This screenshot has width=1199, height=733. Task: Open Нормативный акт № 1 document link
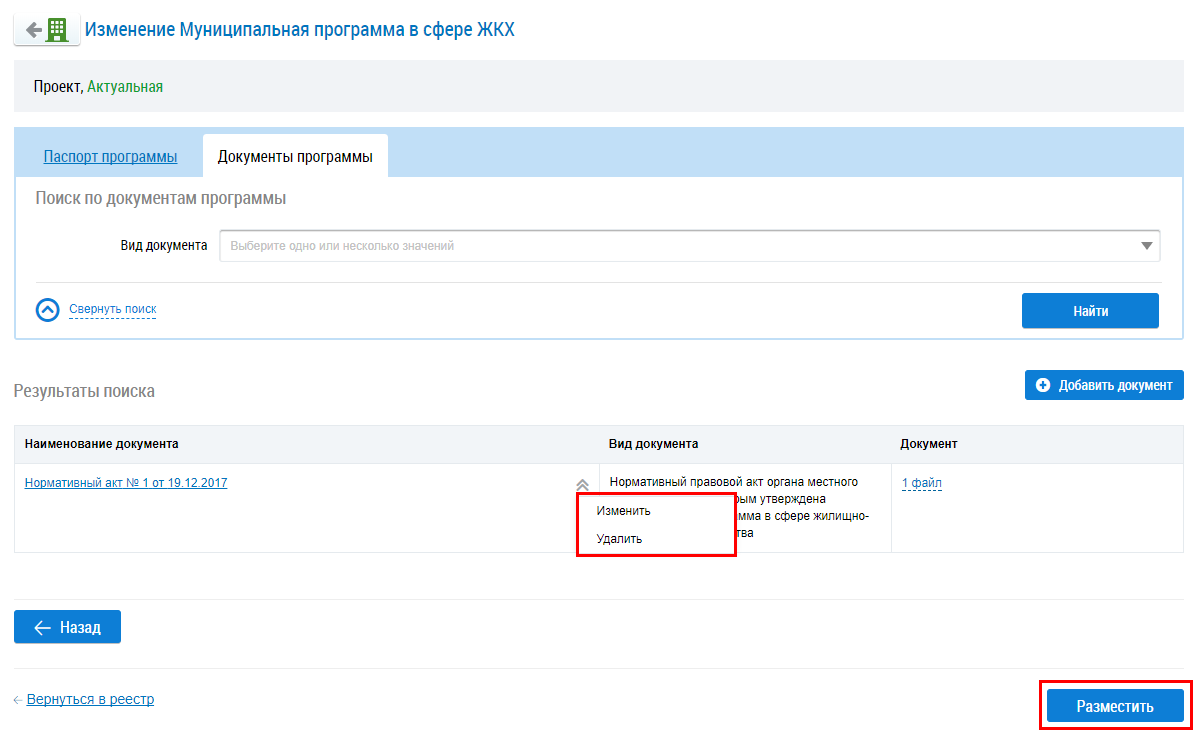(126, 483)
